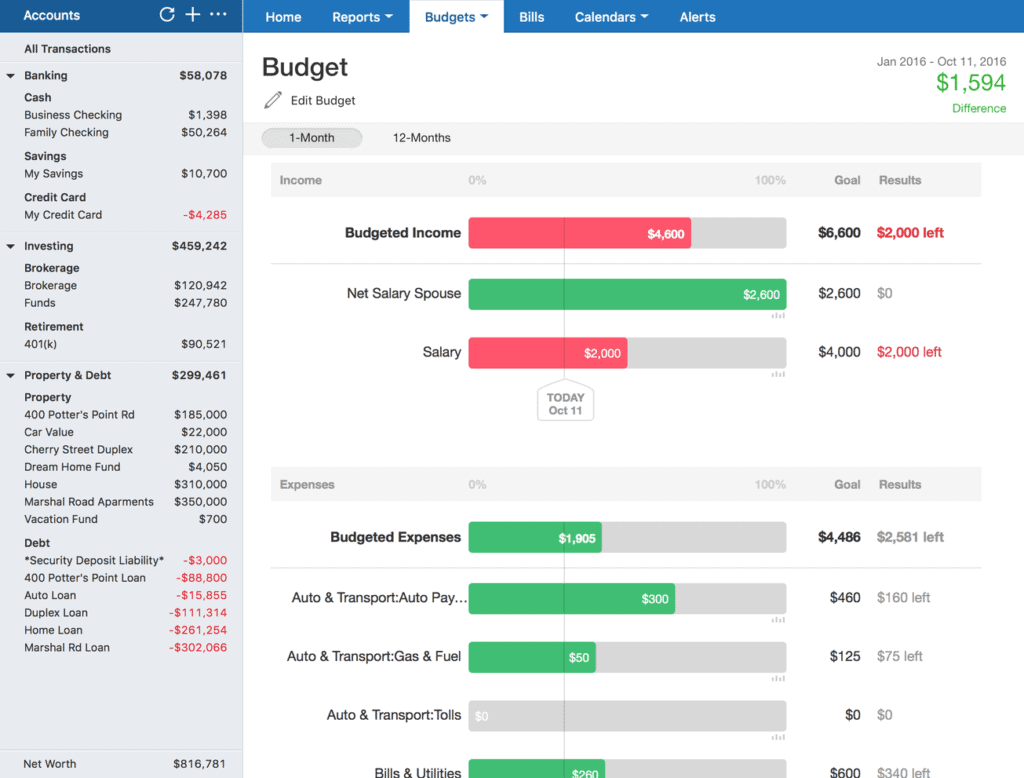The width and height of the screenshot is (1024, 778).
Task: Go to the Home tab
Action: (283, 16)
